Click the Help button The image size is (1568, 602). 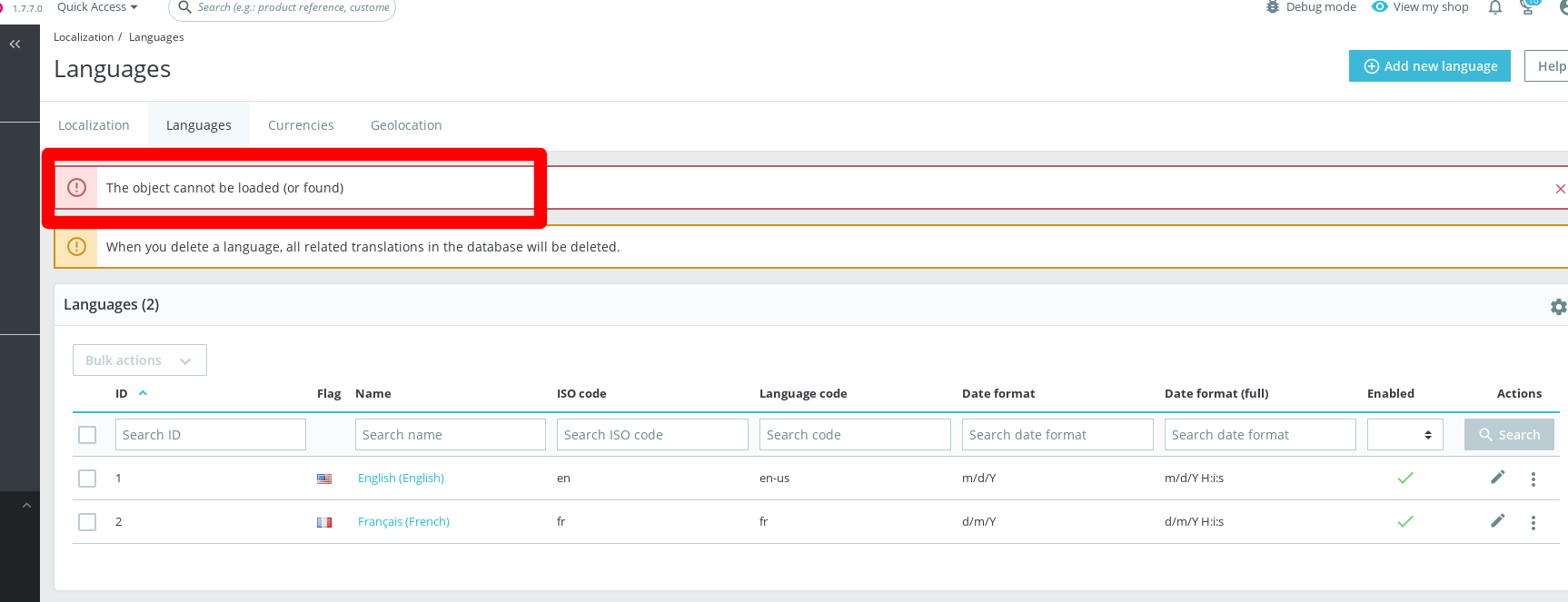coord(1547,66)
